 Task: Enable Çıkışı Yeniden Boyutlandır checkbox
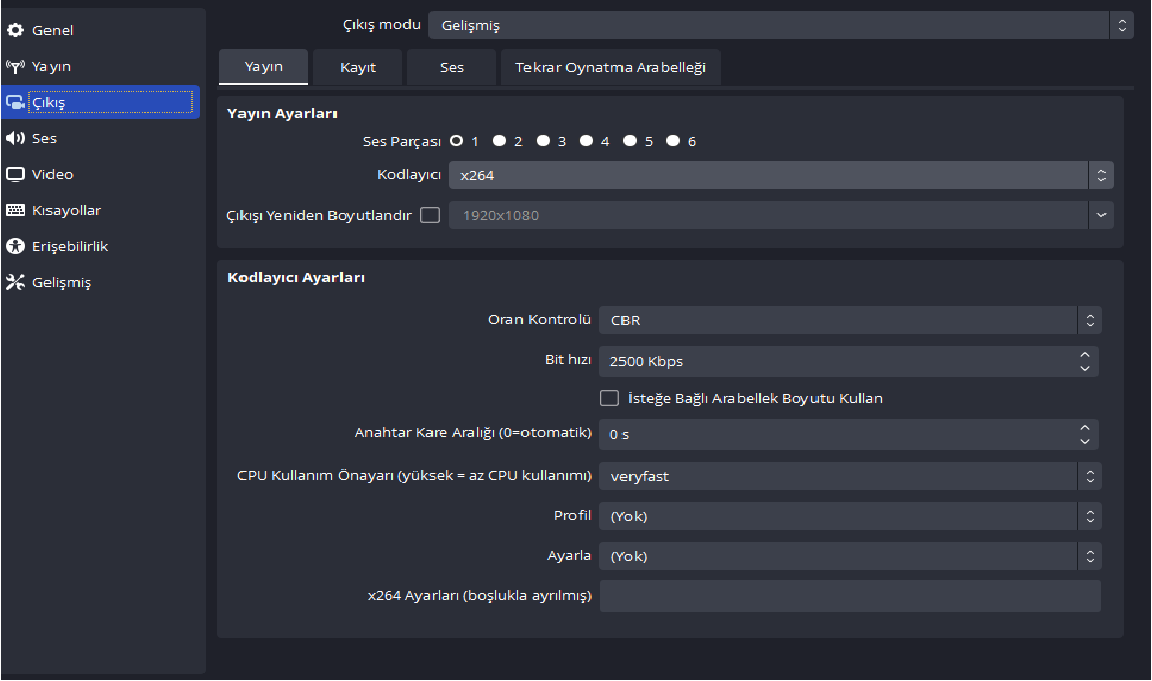430,215
